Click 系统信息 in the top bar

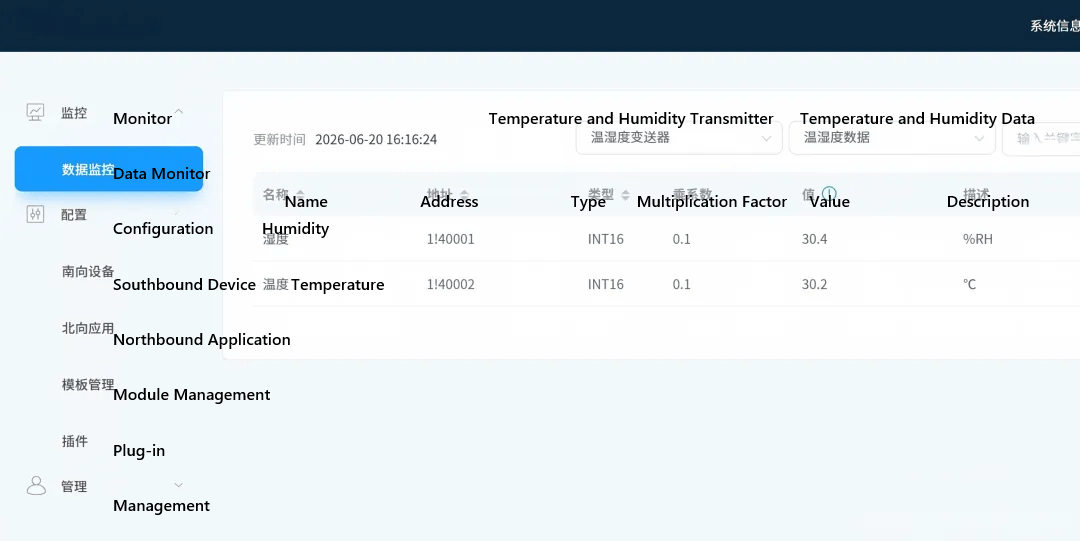(1055, 26)
